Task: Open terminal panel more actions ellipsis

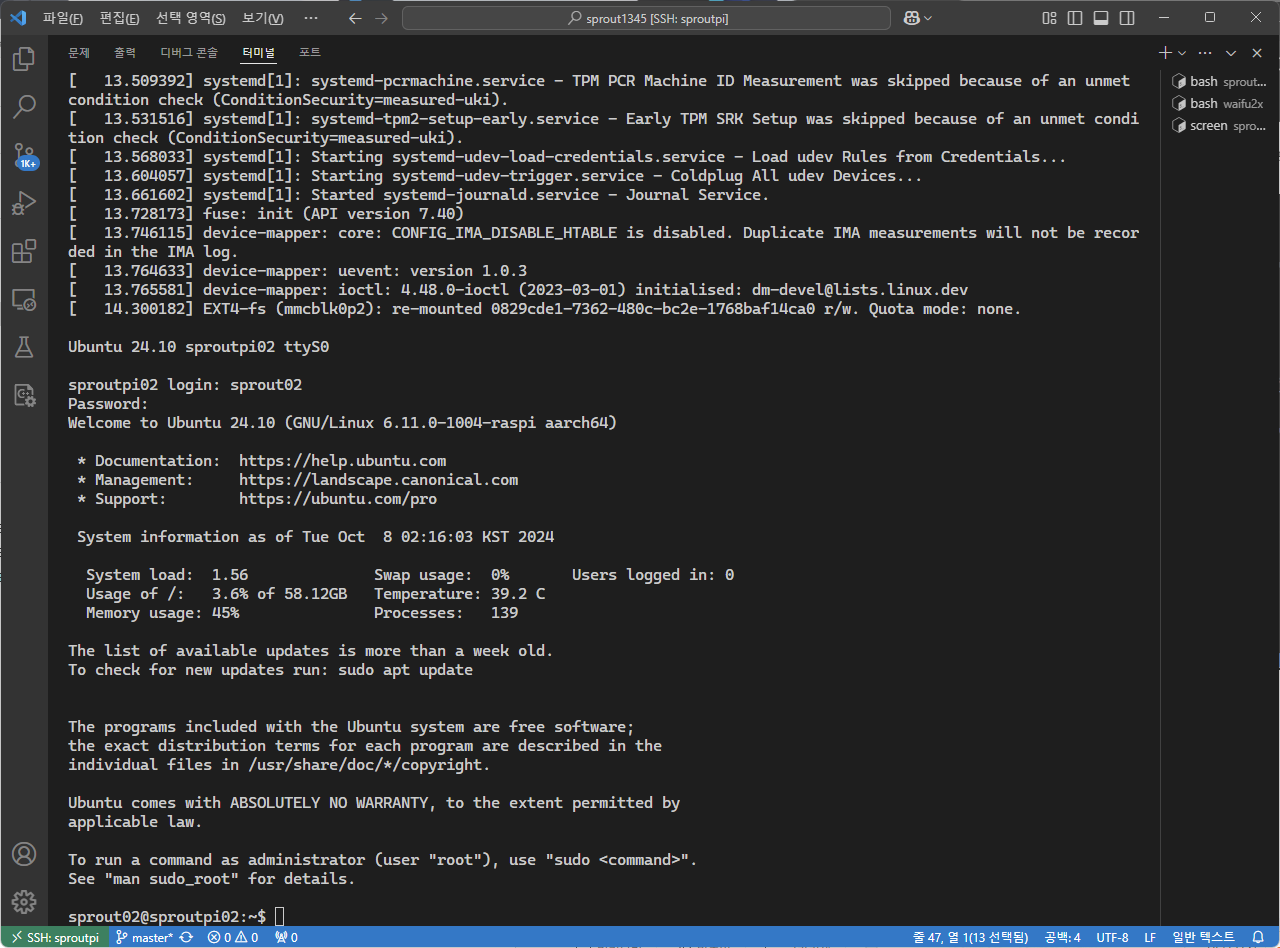Action: pyautogui.click(x=1205, y=52)
